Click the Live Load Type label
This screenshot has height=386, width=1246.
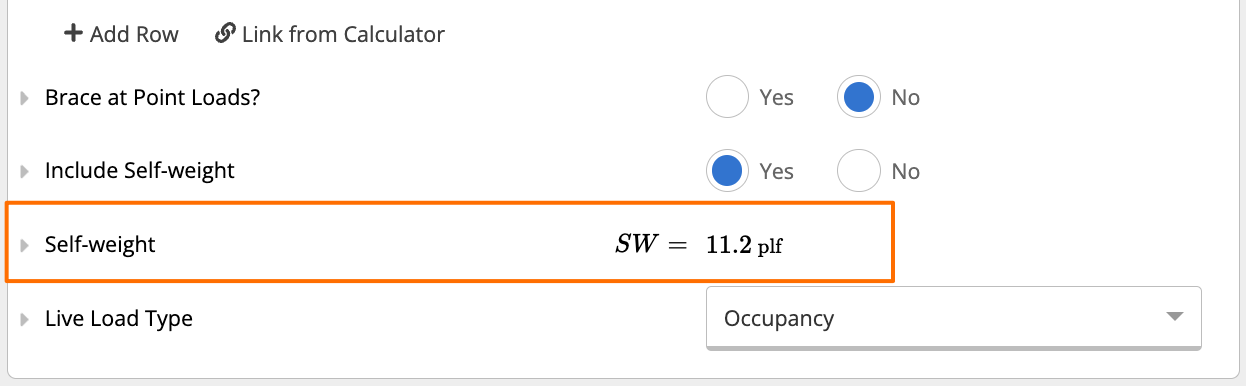click(119, 320)
